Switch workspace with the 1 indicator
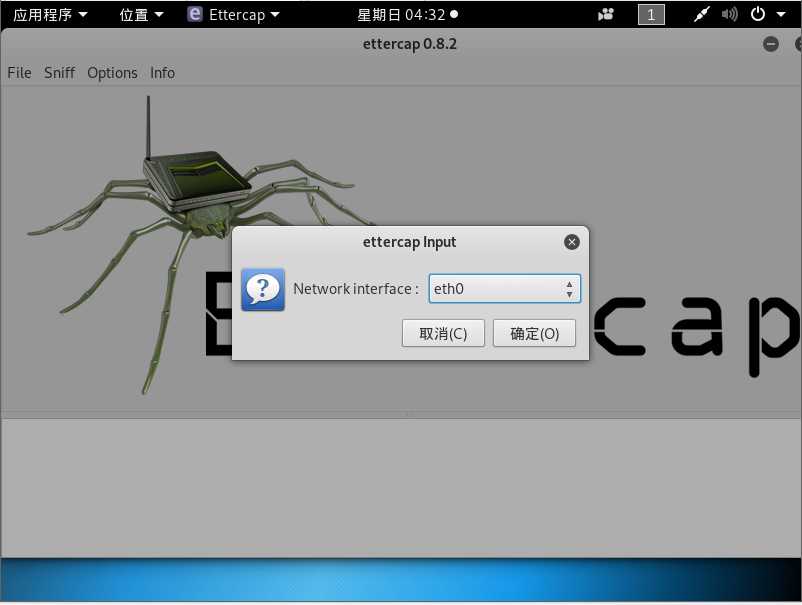The image size is (802, 605). pyautogui.click(x=651, y=14)
